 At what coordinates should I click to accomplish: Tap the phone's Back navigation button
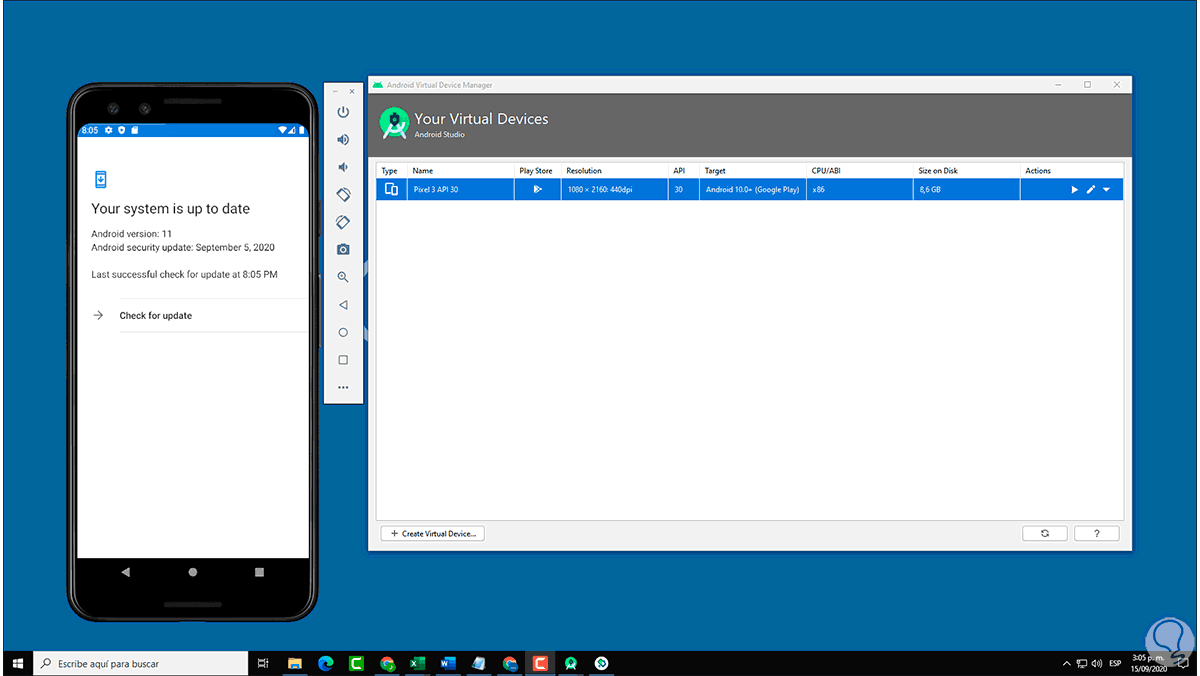125,572
